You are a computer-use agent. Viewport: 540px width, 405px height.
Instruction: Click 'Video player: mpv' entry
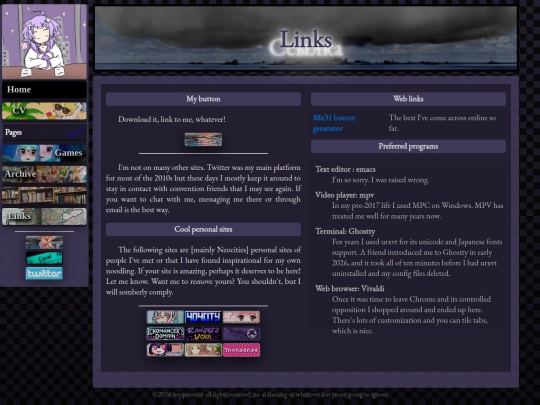coord(344,195)
